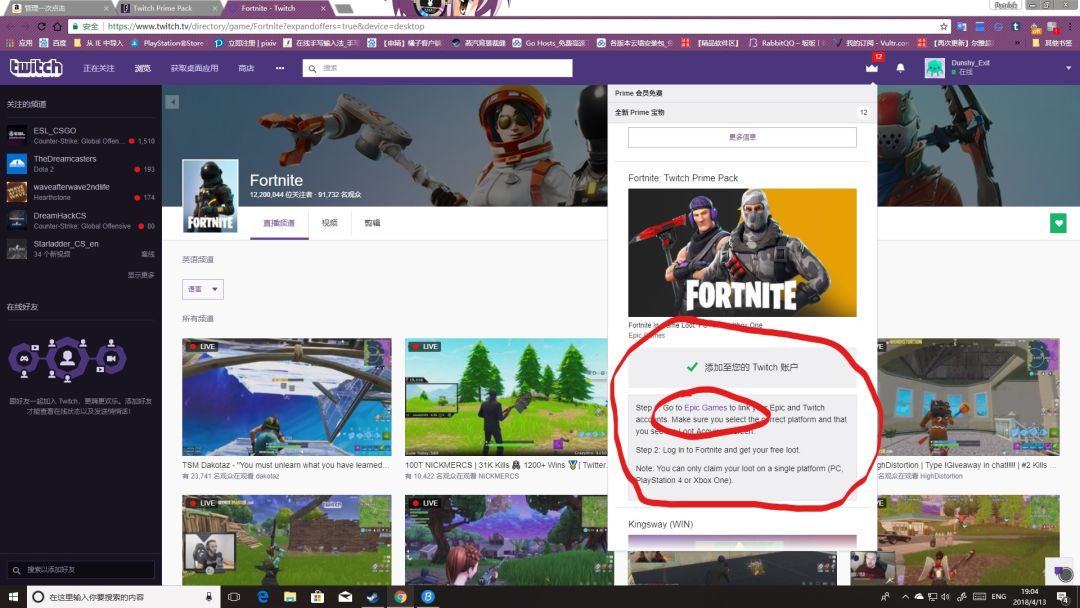Open the DreamHackCS channel in the sidebar

point(81,220)
